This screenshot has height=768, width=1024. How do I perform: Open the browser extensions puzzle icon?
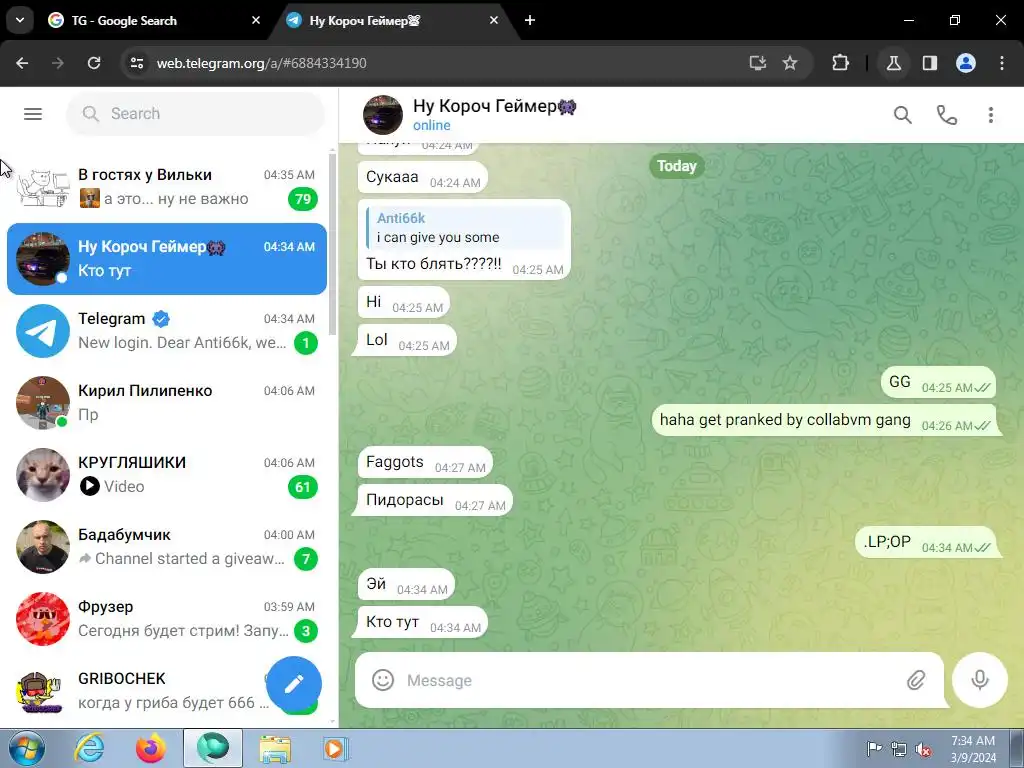(x=840, y=63)
